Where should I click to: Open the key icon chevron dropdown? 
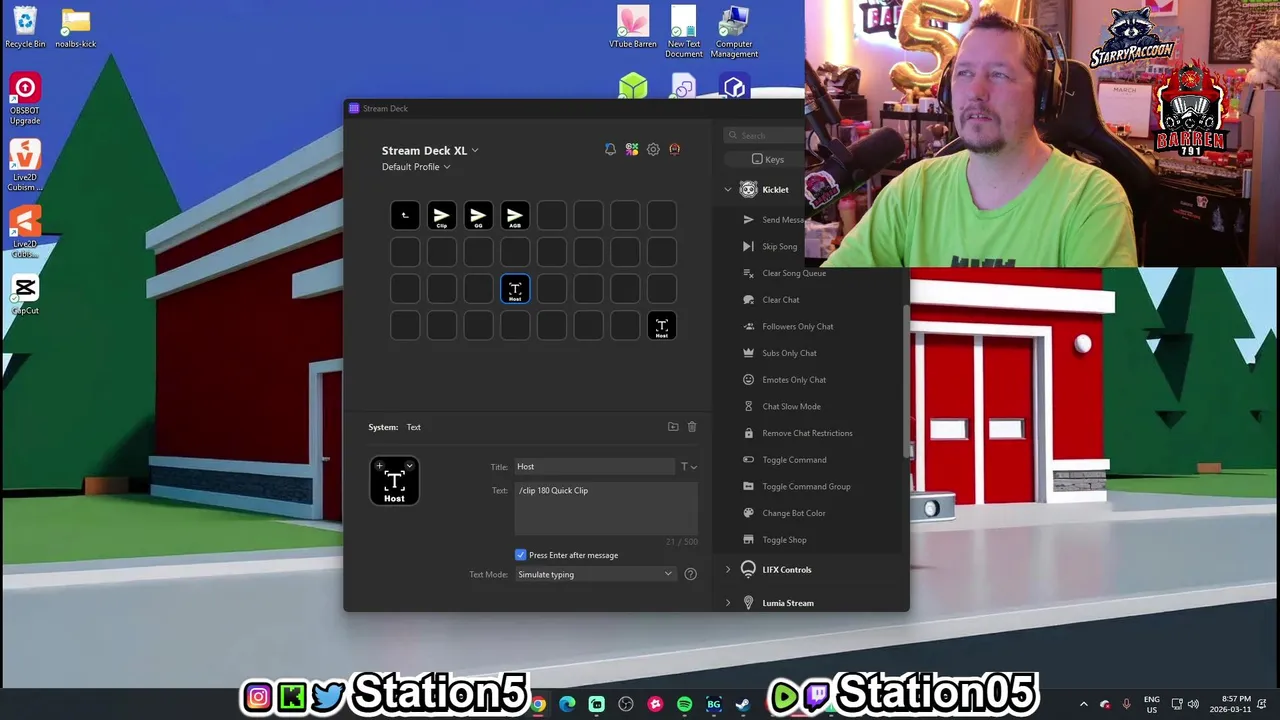409,466
